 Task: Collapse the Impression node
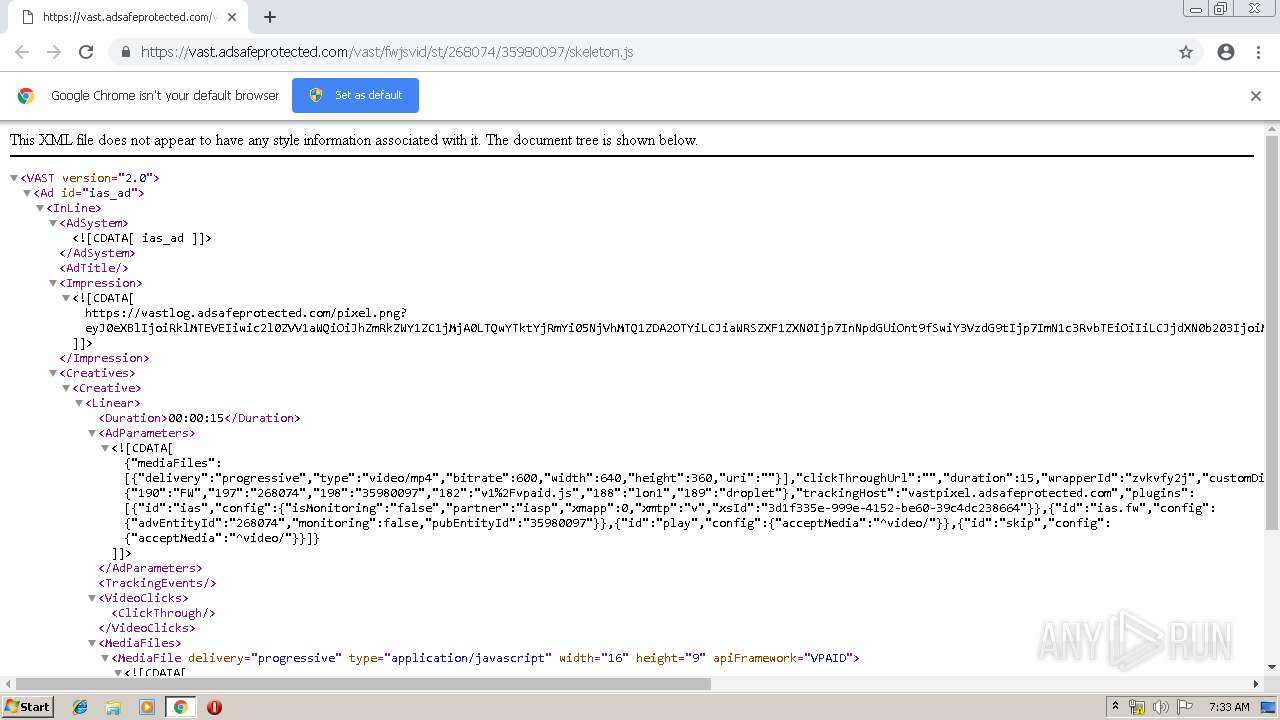click(53, 283)
